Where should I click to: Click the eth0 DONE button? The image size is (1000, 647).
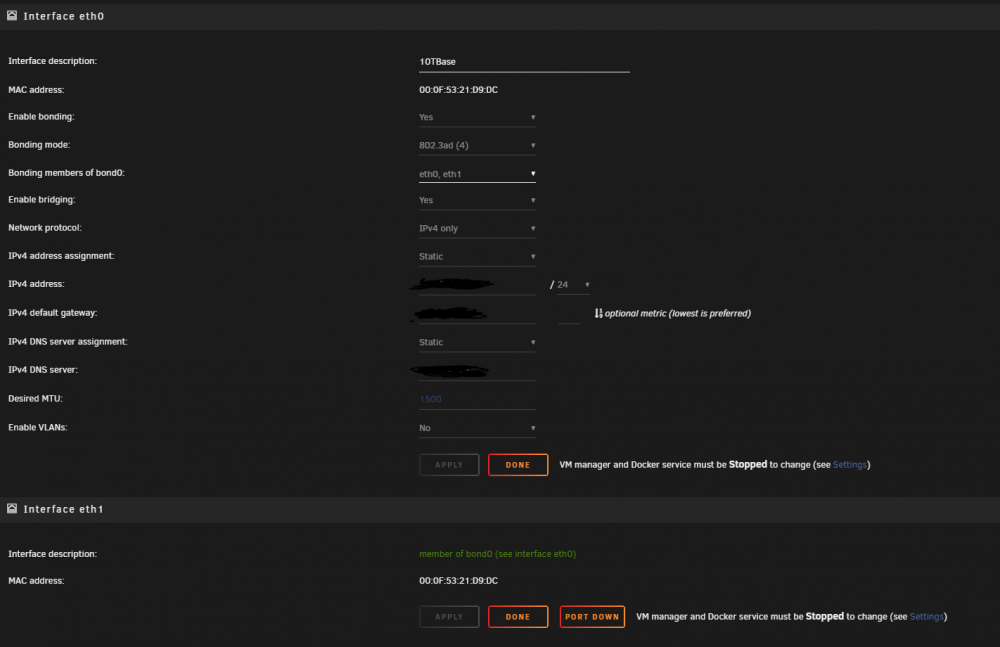point(518,465)
